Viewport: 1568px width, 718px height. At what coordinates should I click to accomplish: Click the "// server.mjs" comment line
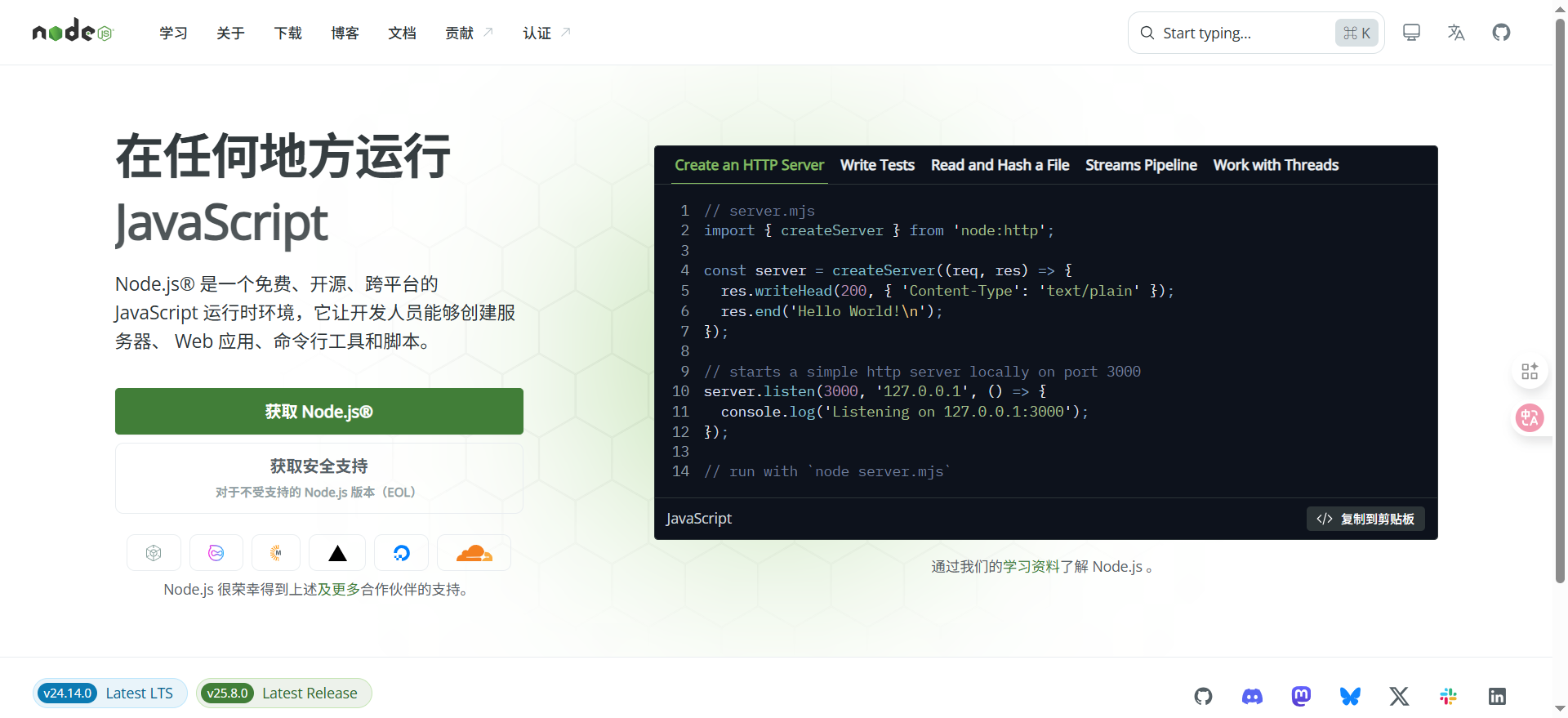coord(759,211)
